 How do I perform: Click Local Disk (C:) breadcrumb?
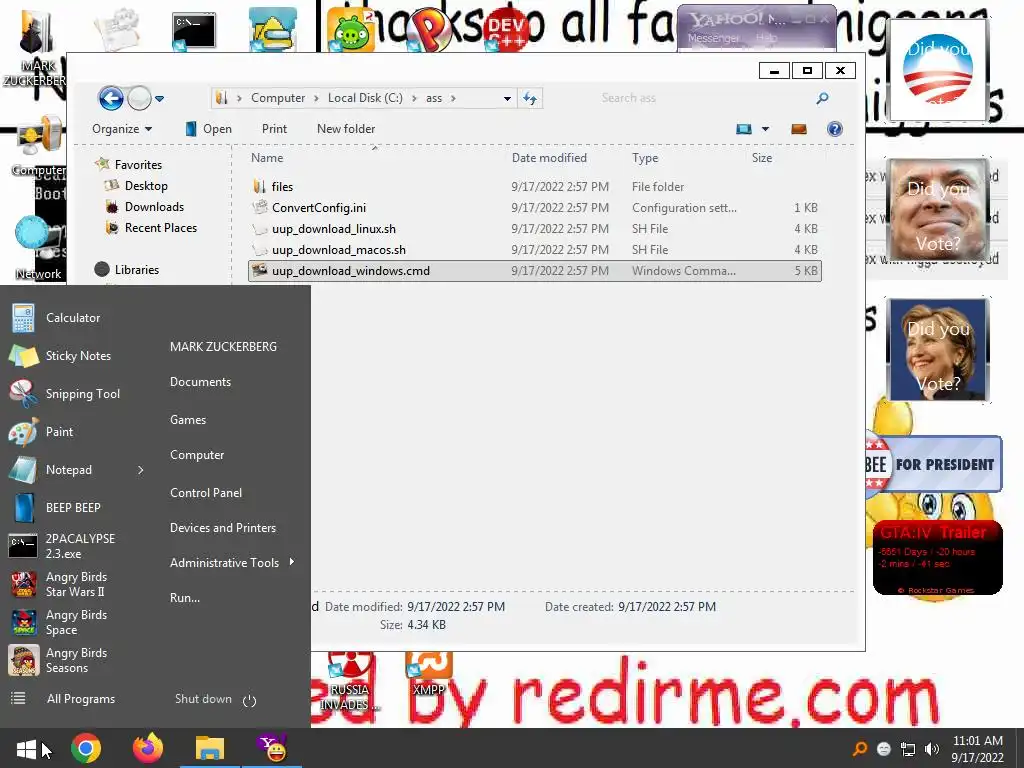pyautogui.click(x=365, y=98)
